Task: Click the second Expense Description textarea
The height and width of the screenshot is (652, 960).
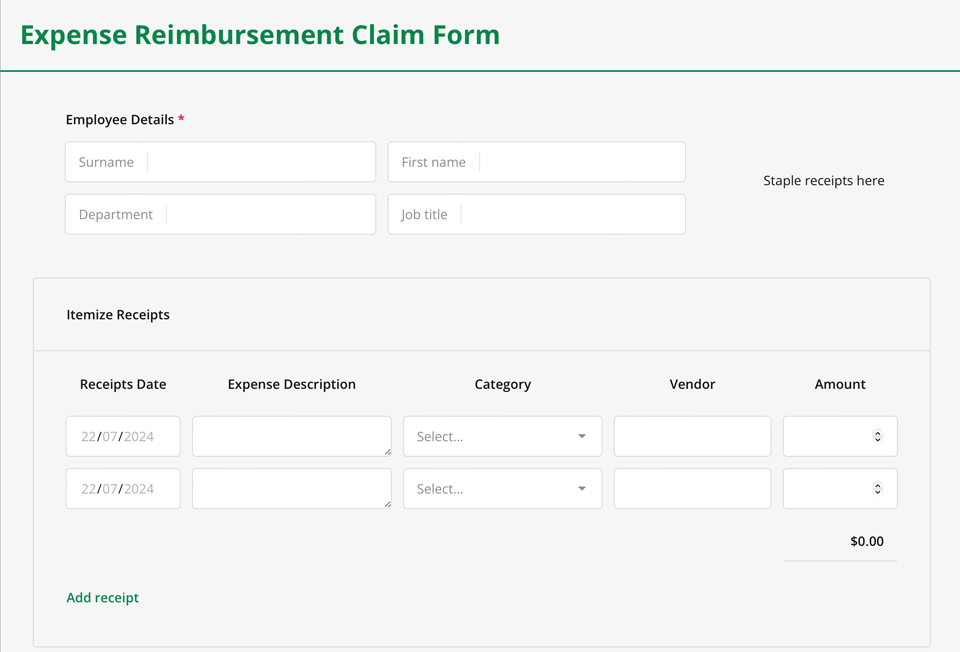Action: (290, 488)
